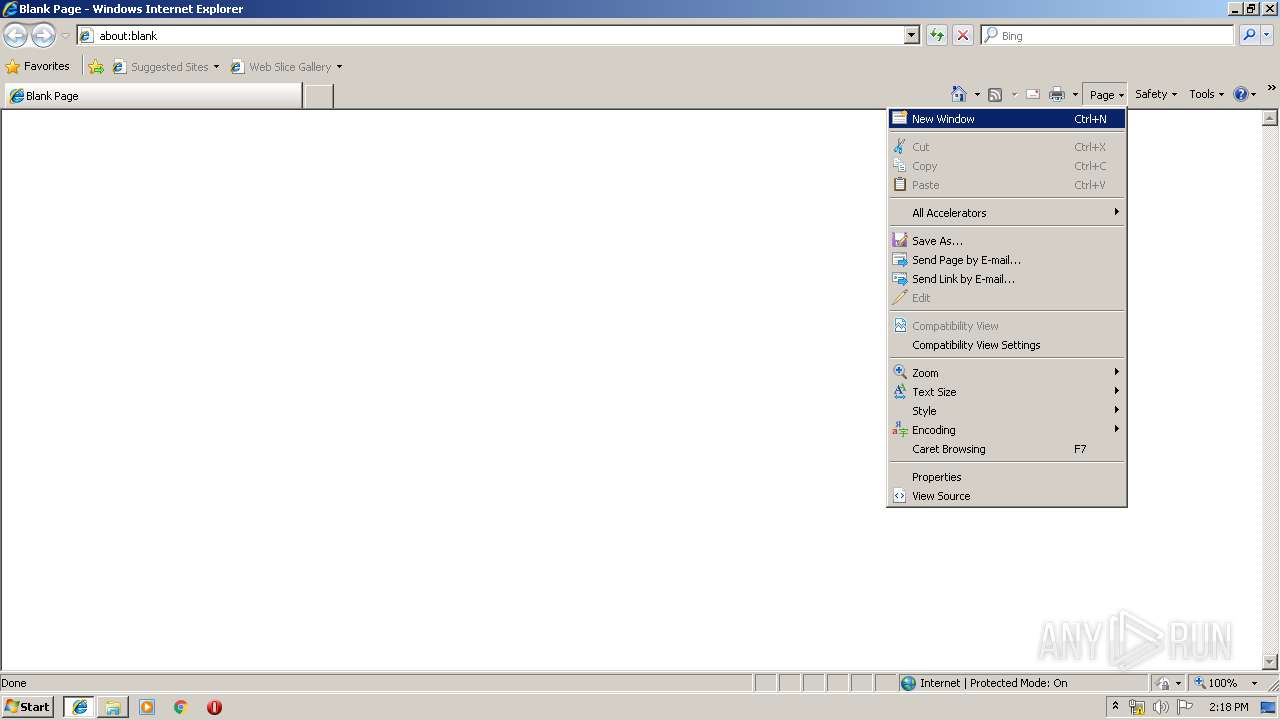Open address bar history dropdown

(x=912, y=35)
